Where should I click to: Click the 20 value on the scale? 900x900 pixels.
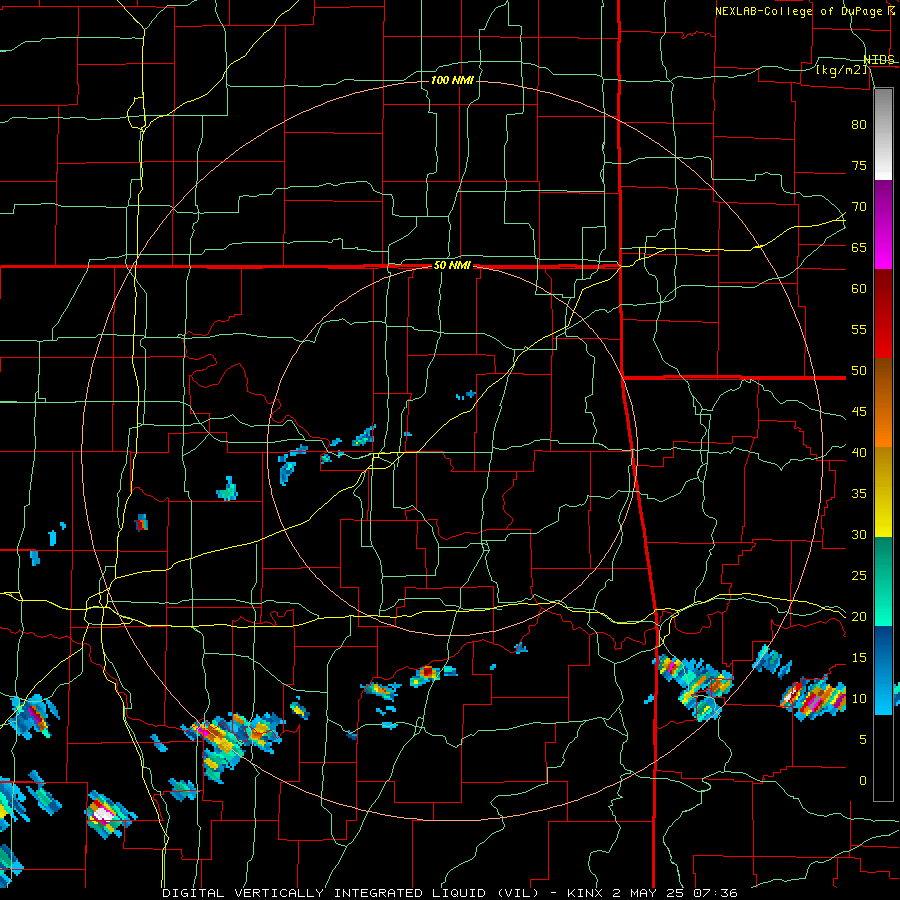pos(859,616)
